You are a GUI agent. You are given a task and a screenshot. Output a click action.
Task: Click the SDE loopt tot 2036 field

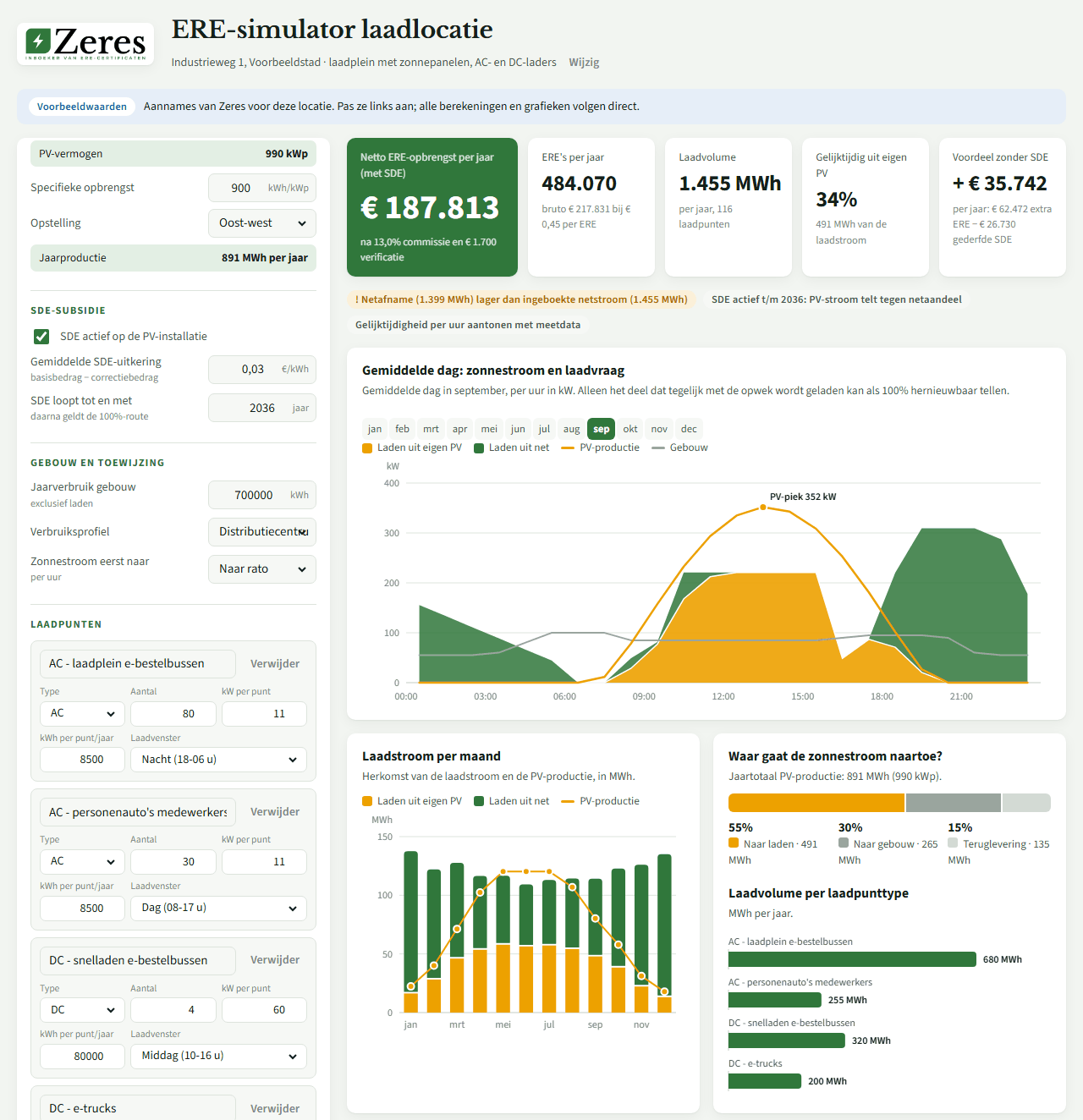pyautogui.click(x=262, y=408)
